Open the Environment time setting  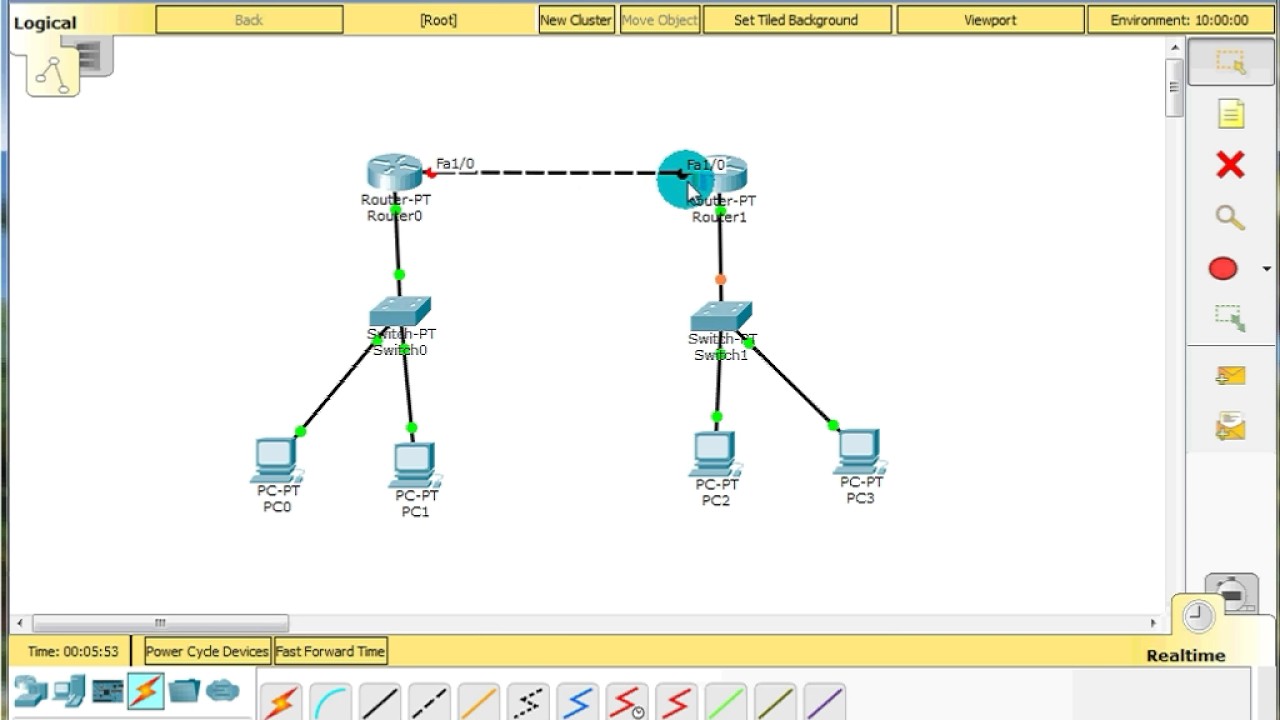pyautogui.click(x=1179, y=20)
